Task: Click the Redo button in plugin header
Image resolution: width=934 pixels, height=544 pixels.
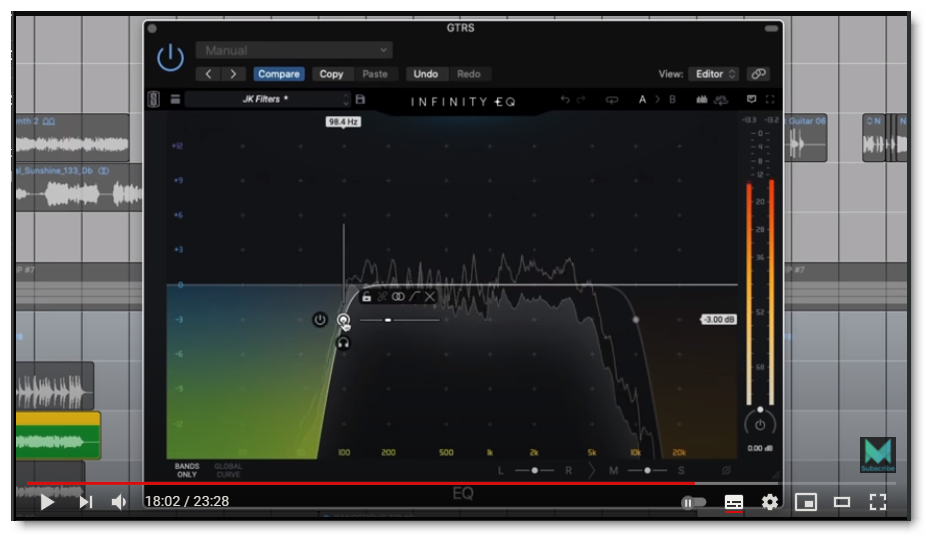Action: tap(469, 74)
